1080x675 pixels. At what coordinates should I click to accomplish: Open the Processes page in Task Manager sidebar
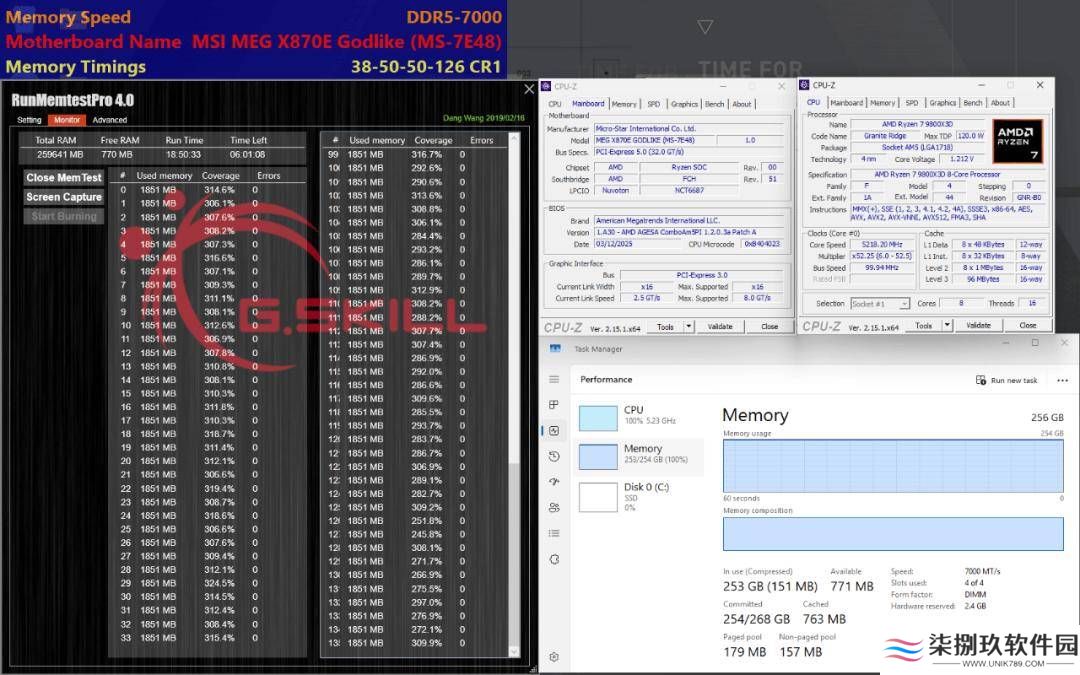554,405
